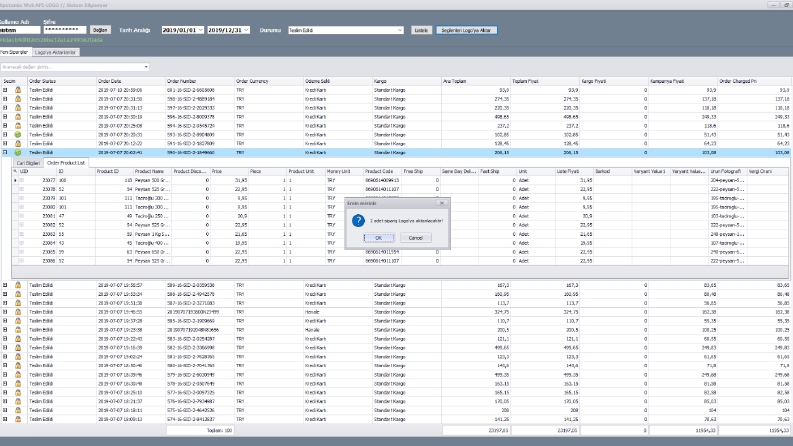This screenshot has height=446, width=793.
Task: Click the lock icon in the 19:53:24 order row
Action: [x=18, y=294]
